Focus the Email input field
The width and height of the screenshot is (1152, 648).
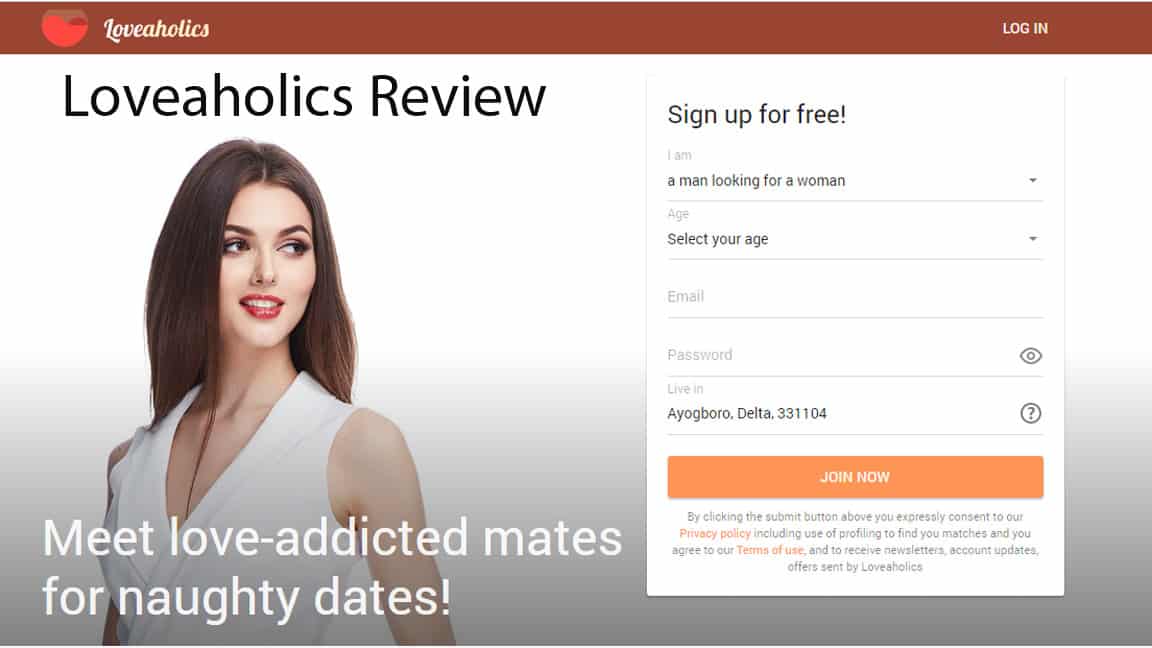855,298
